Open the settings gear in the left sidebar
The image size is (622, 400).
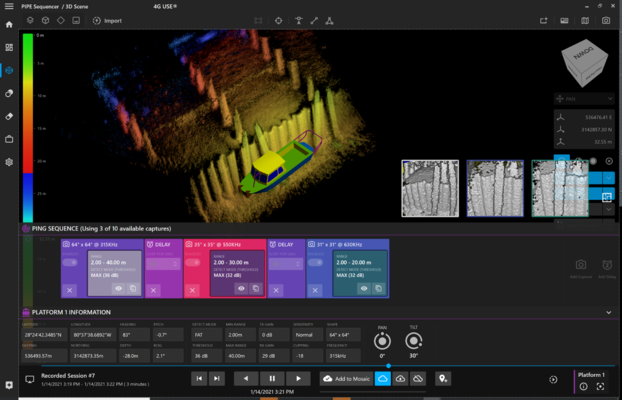9,162
